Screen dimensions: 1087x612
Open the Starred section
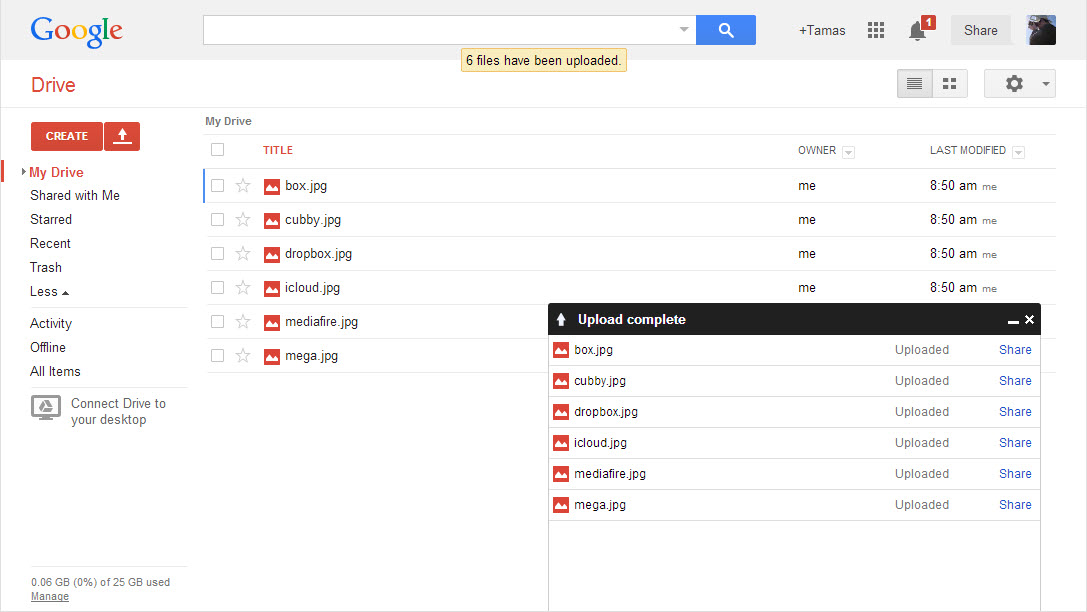51,220
